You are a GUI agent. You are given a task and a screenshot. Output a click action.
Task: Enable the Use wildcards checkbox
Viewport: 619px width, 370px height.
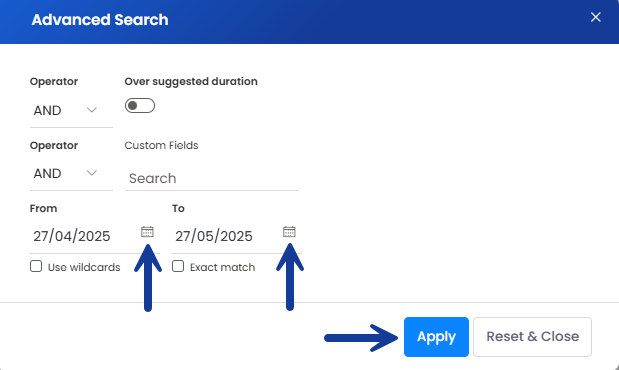[36, 267]
